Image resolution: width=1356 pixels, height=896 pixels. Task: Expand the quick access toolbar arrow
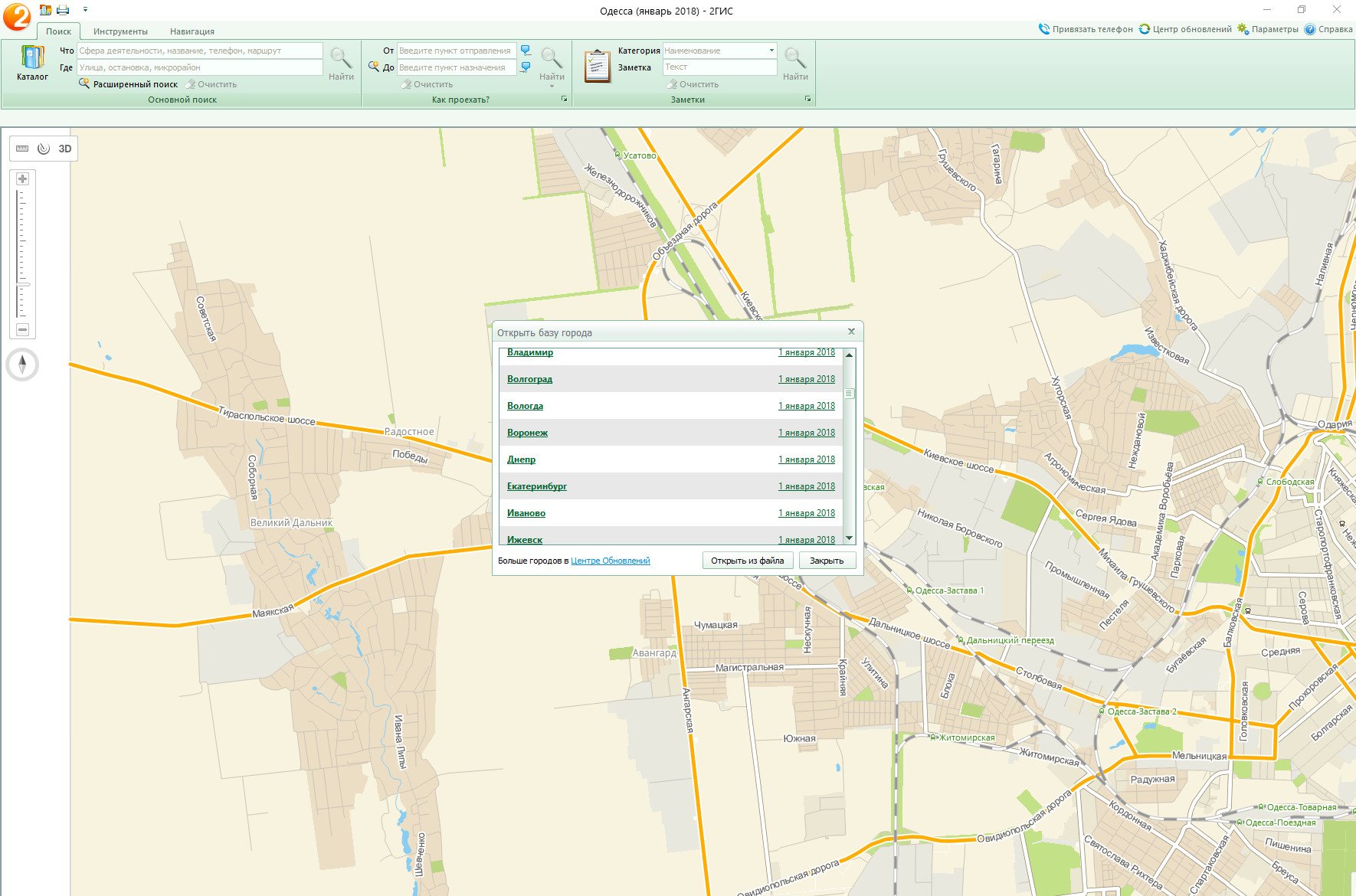click(85, 10)
